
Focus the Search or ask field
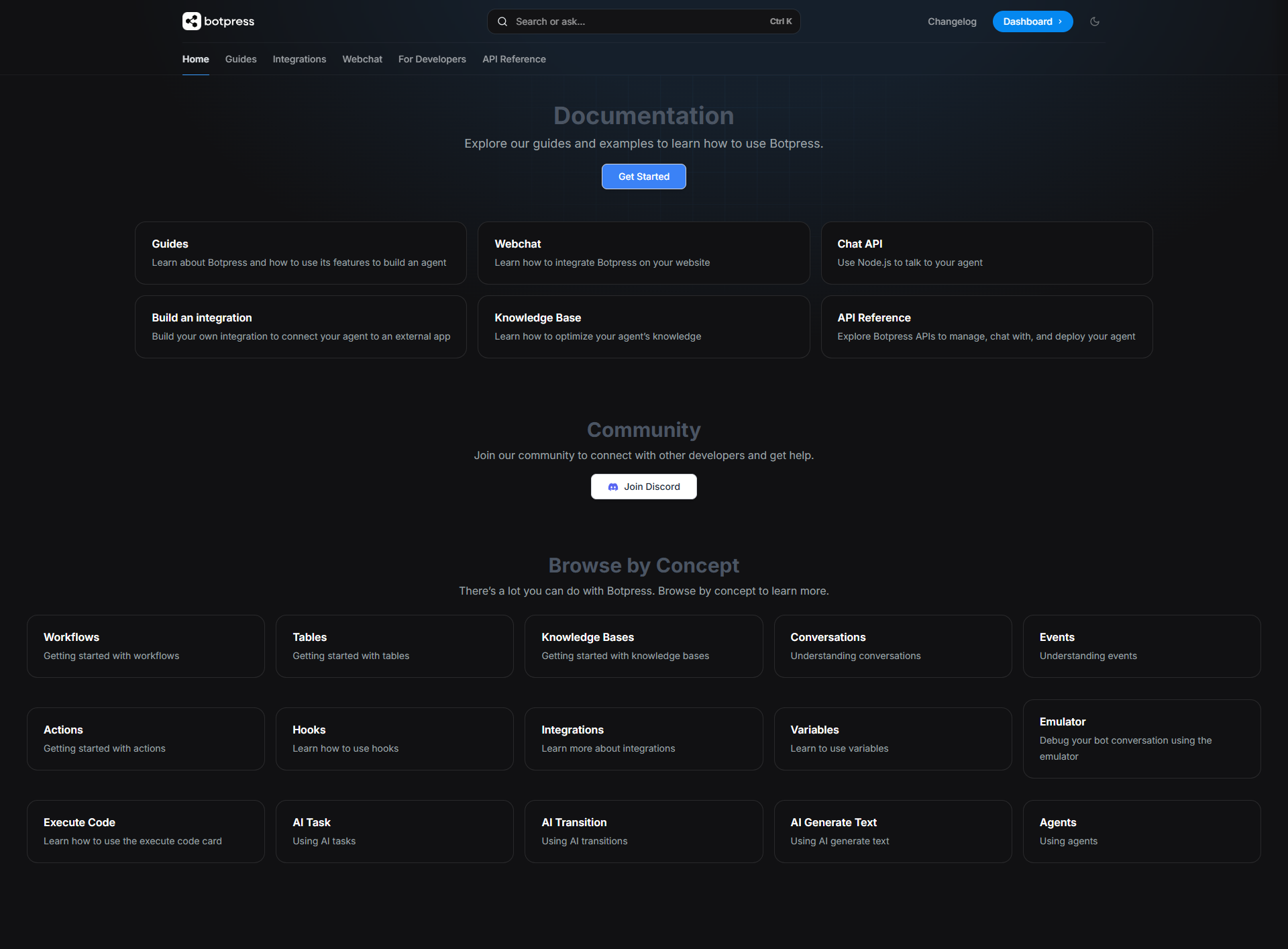(637, 21)
